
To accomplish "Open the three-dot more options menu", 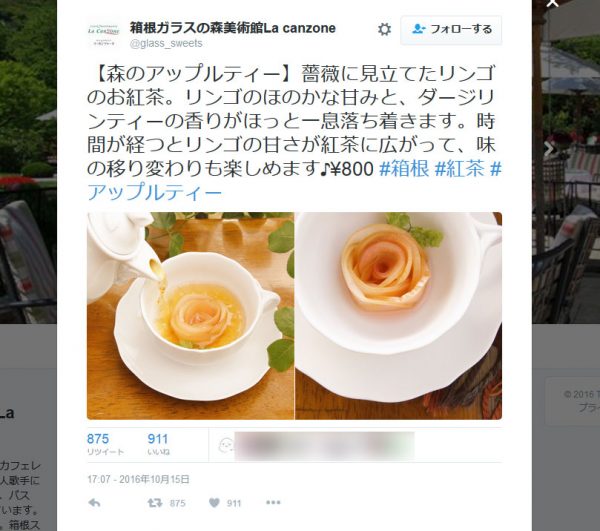I will click(x=273, y=502).
